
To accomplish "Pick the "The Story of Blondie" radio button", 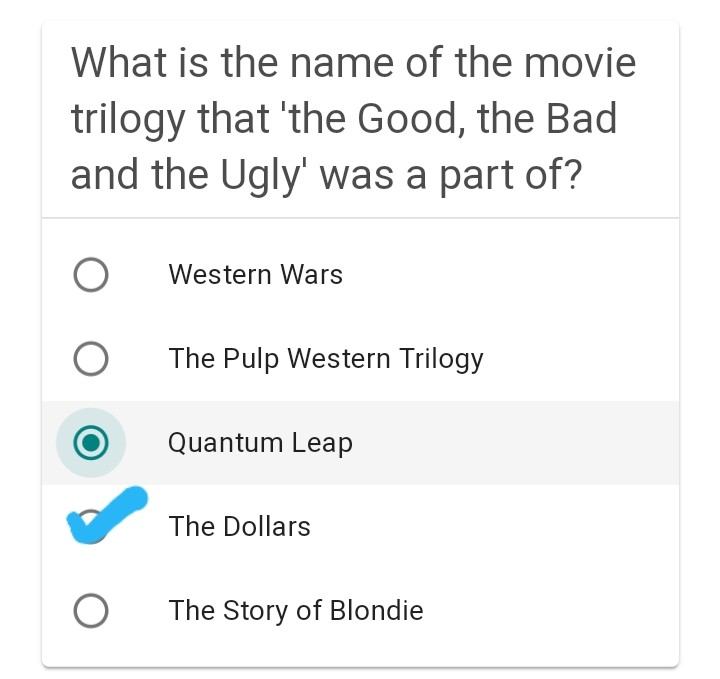I will pos(91,611).
